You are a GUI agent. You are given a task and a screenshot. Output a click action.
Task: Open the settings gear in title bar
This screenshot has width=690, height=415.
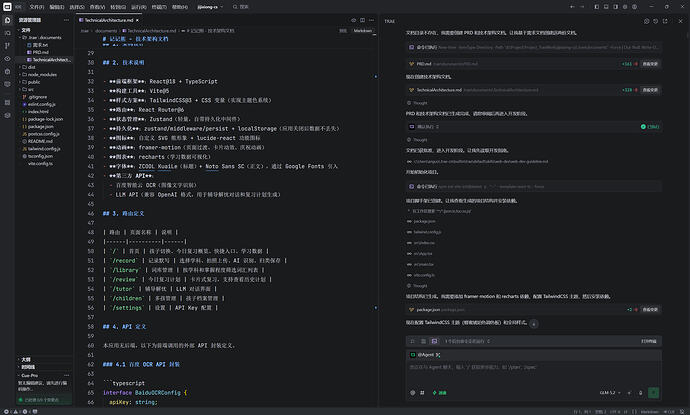pyautogui.click(x=625, y=7)
